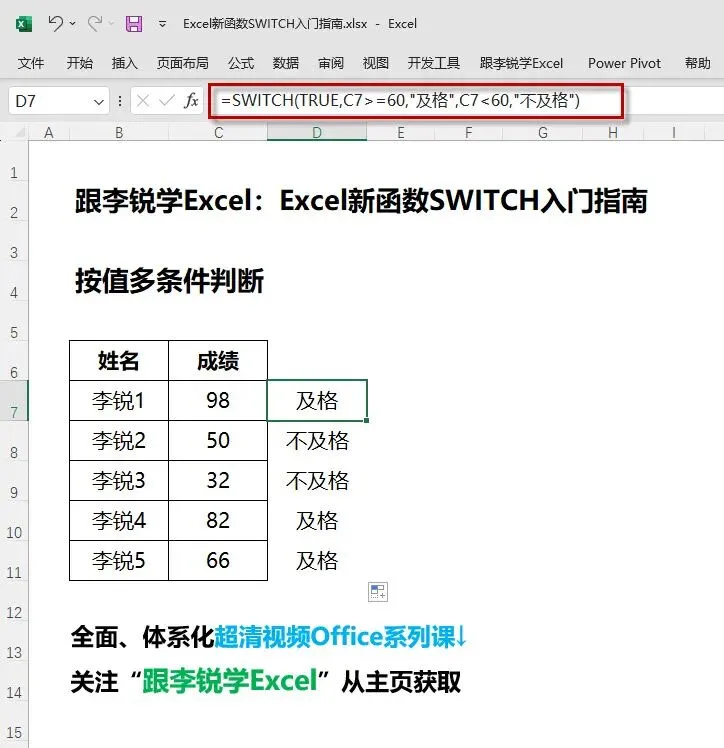Select column E header
Viewport: 724px width, 748px height.
coord(401,132)
